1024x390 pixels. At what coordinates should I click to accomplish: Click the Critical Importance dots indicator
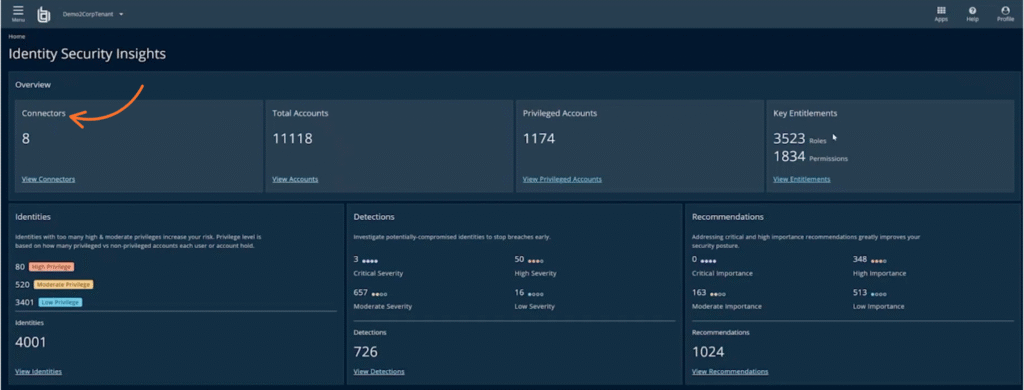coord(709,261)
